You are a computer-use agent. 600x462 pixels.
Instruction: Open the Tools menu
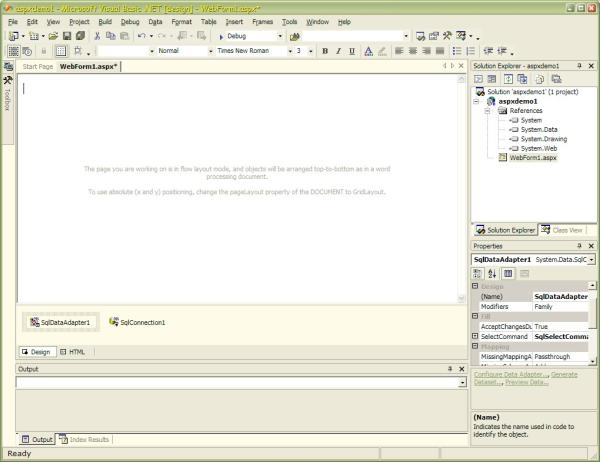click(290, 22)
